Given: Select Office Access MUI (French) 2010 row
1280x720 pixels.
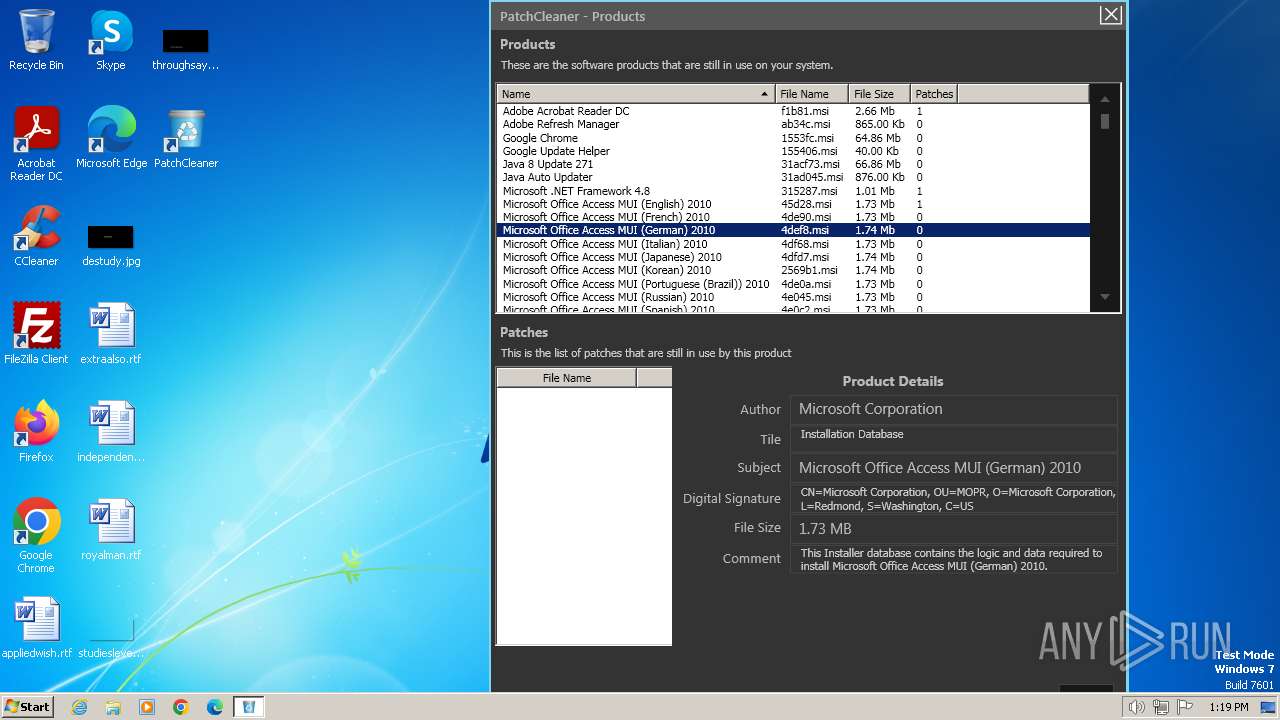Looking at the screenshot, I should tap(793, 217).
